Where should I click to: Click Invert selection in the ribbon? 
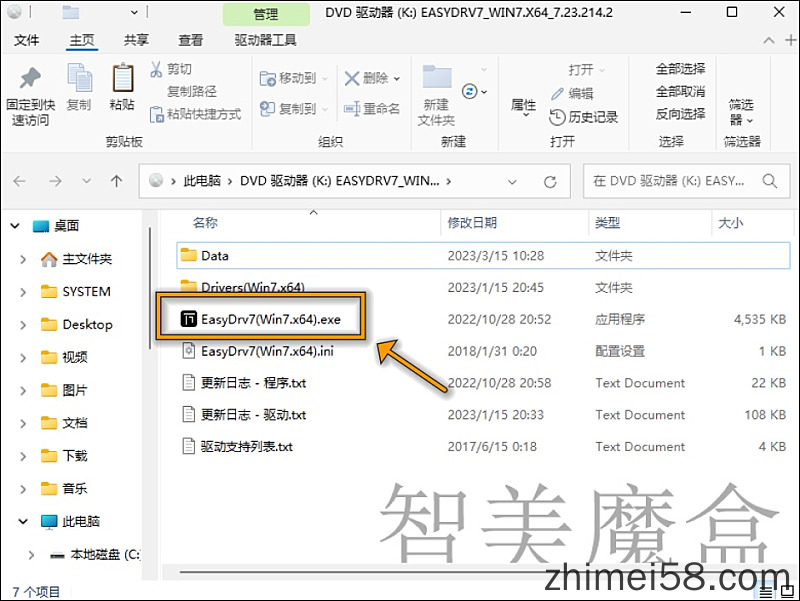point(680,114)
